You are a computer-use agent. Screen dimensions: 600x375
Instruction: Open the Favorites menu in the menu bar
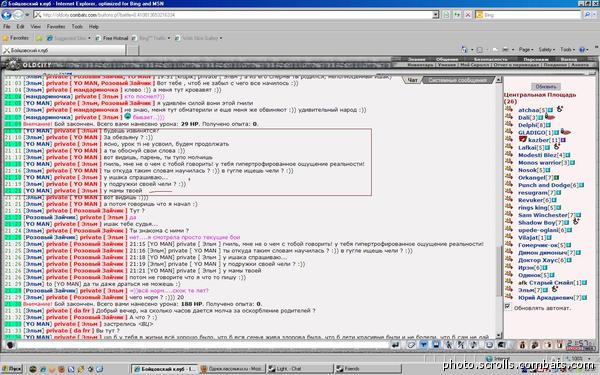(56, 27)
